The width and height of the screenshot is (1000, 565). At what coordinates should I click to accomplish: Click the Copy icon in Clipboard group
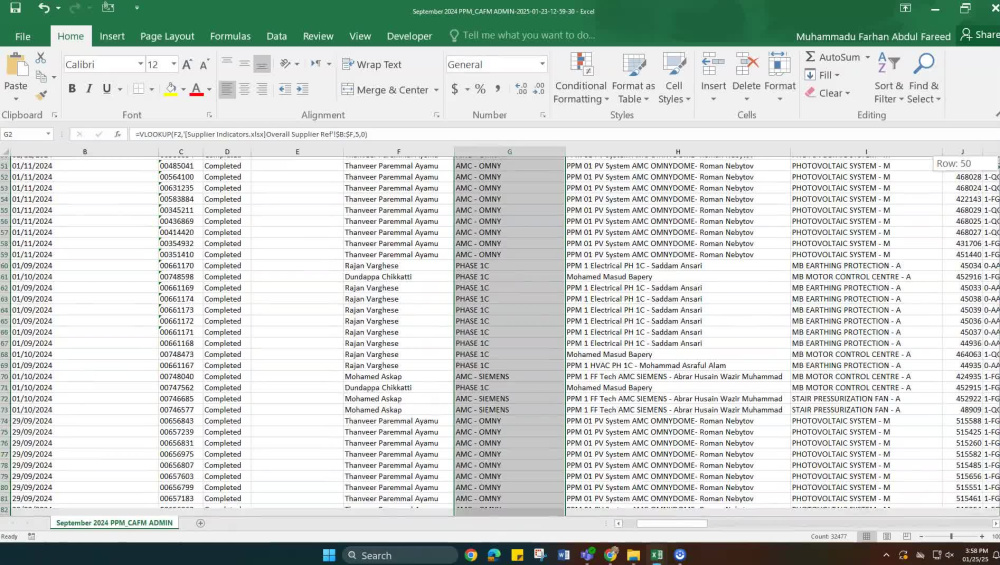coord(41,77)
